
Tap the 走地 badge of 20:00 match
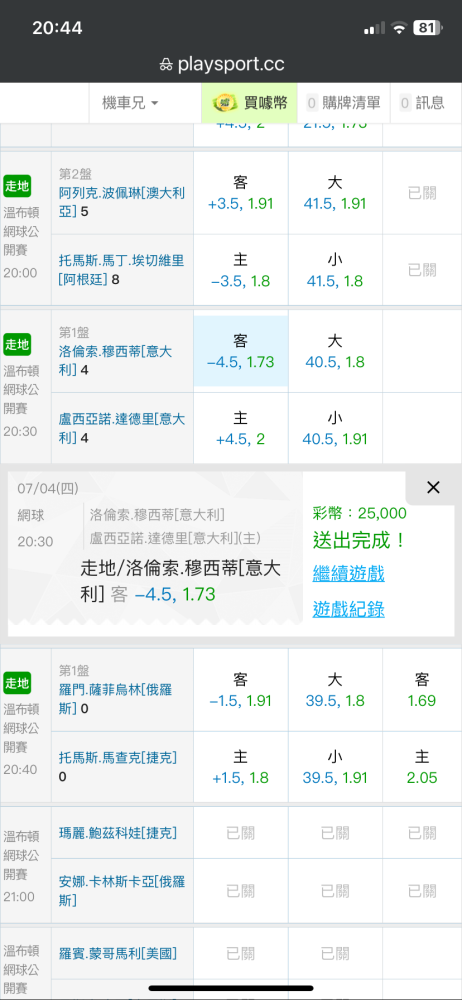pyautogui.click(x=17, y=186)
